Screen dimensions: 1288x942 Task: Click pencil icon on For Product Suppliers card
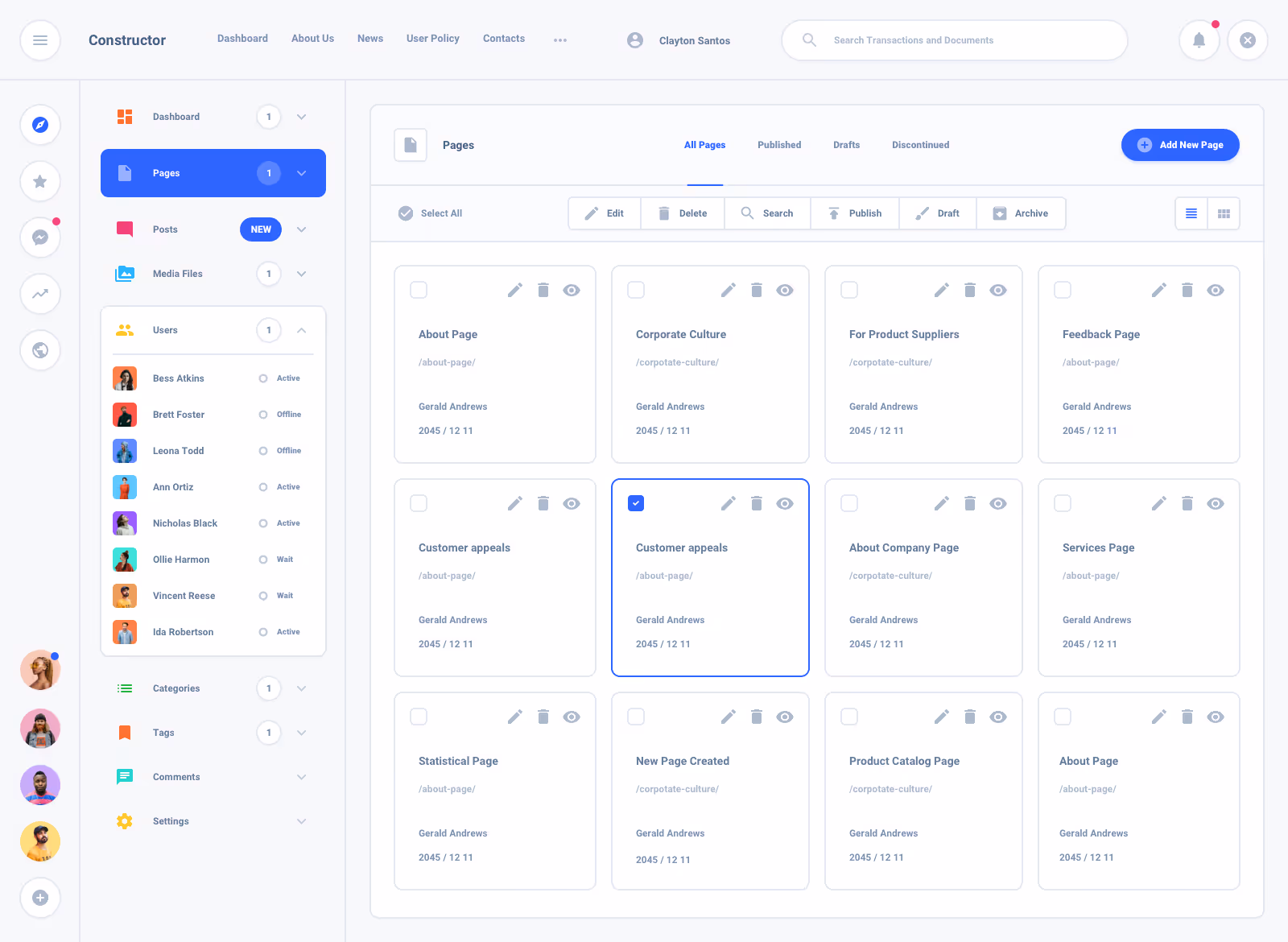pyautogui.click(x=942, y=290)
